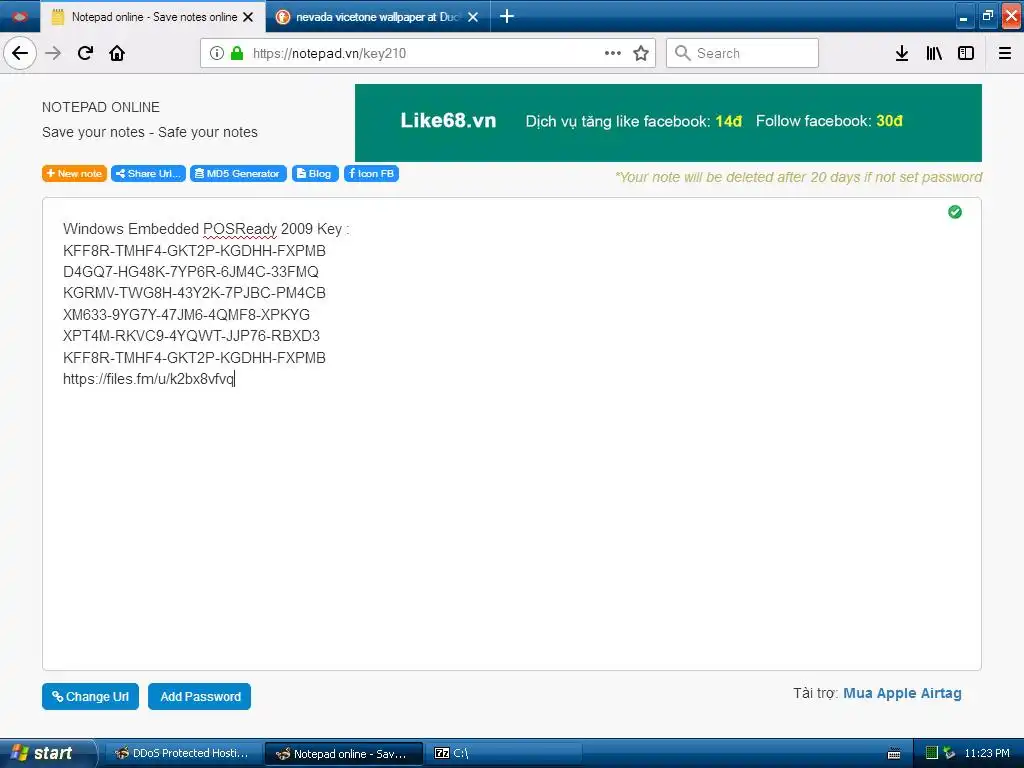The width and height of the screenshot is (1024, 768).
Task: Reload the current page
Action: (85, 53)
